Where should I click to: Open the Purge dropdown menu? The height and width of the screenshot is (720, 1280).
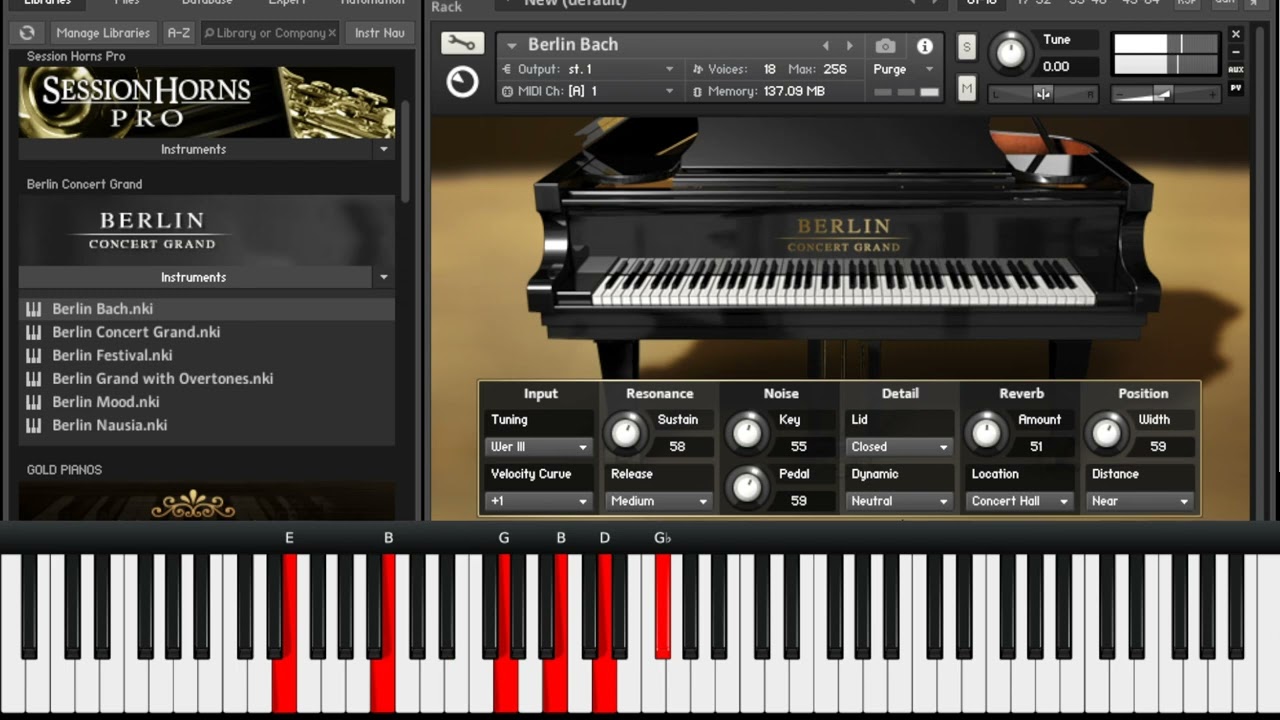[903, 69]
